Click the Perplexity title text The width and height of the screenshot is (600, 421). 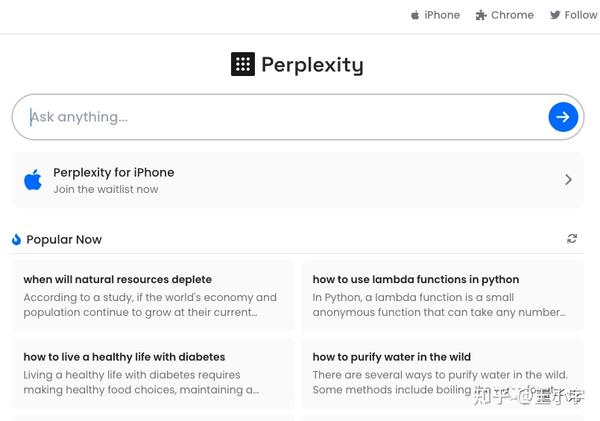312,65
